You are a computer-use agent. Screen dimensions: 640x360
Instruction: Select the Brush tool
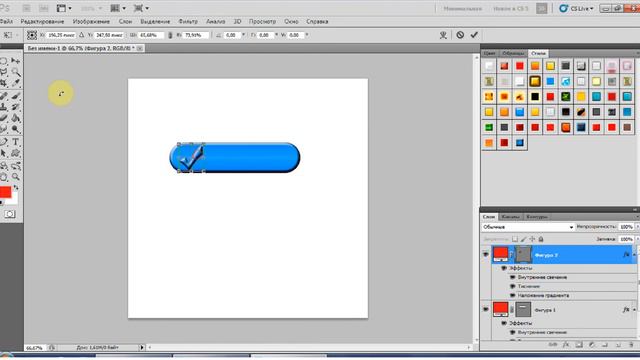pos(16,96)
